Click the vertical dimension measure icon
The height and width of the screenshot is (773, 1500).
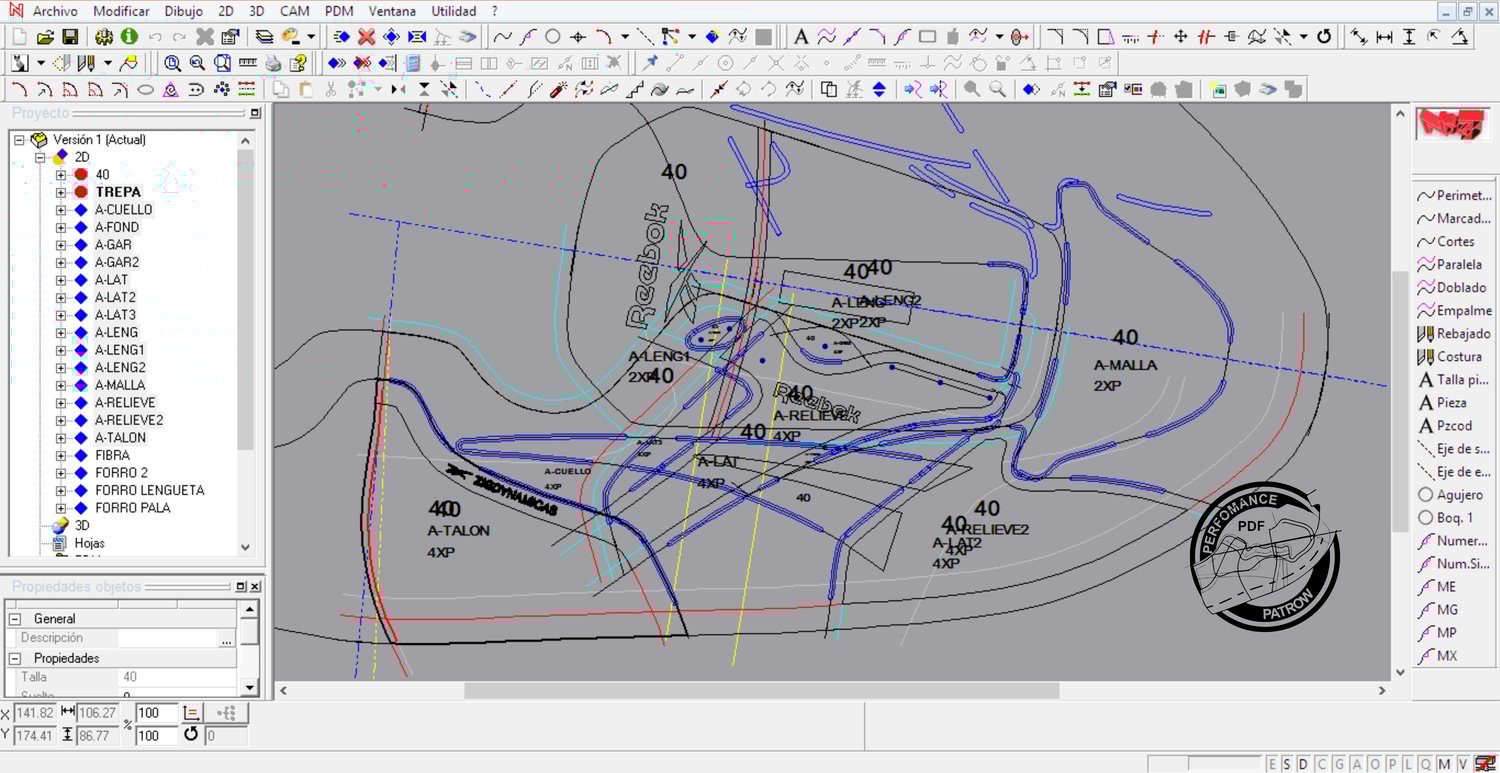1409,37
